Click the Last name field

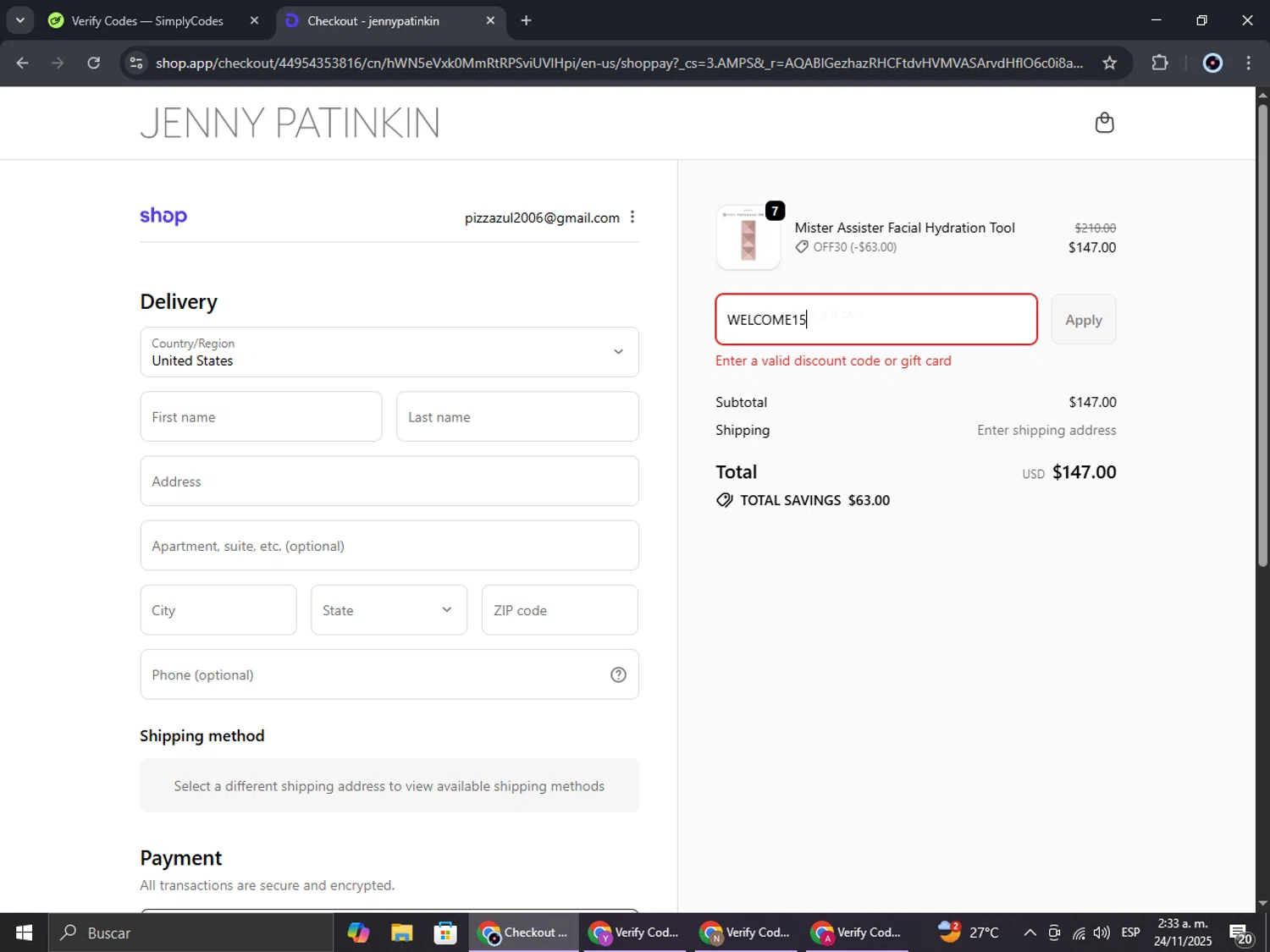pos(517,416)
